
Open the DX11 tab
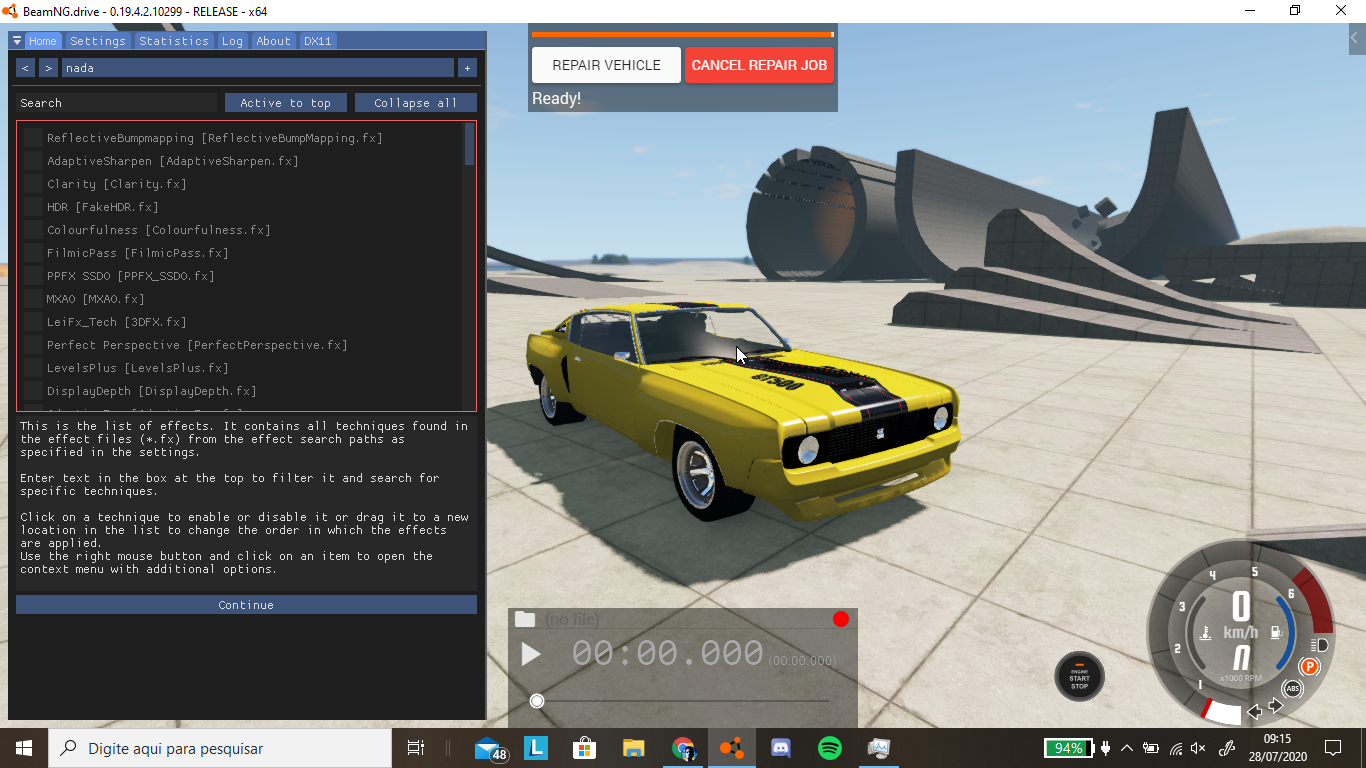(x=318, y=41)
